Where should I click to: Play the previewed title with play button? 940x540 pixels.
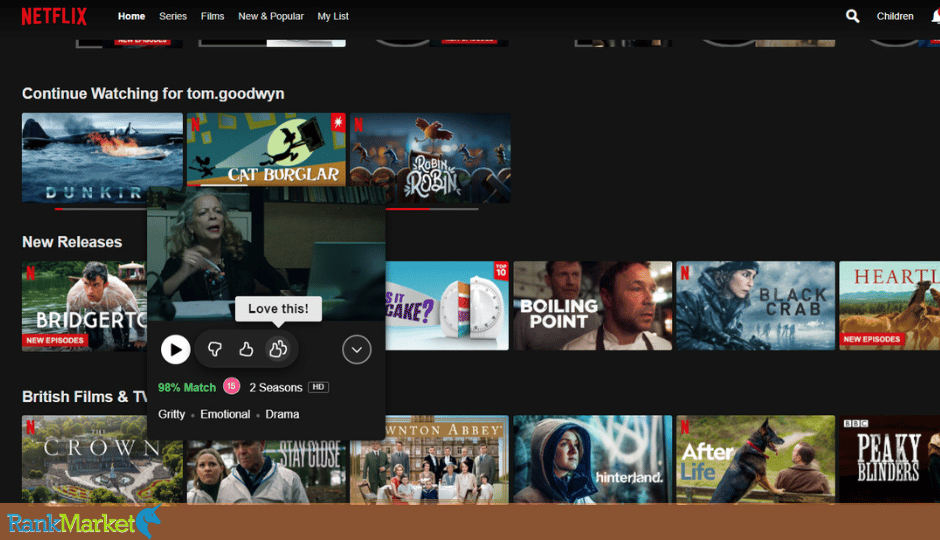tap(175, 349)
